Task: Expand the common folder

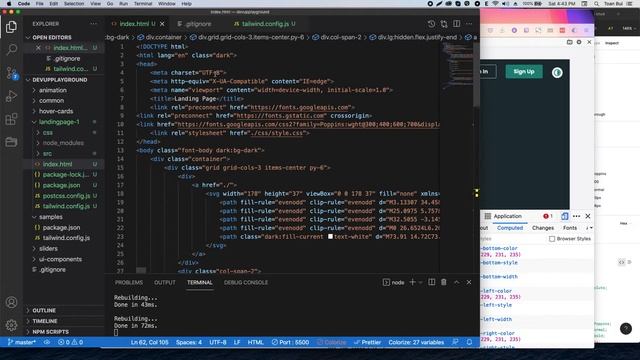Action: 51,100
